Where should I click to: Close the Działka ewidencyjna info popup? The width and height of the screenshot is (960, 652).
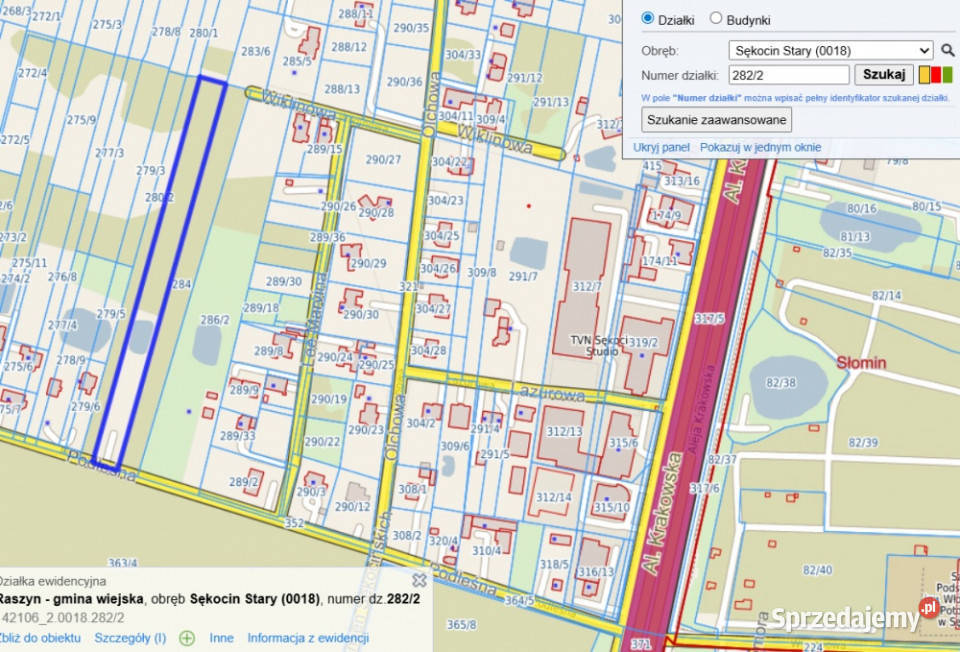[x=420, y=580]
